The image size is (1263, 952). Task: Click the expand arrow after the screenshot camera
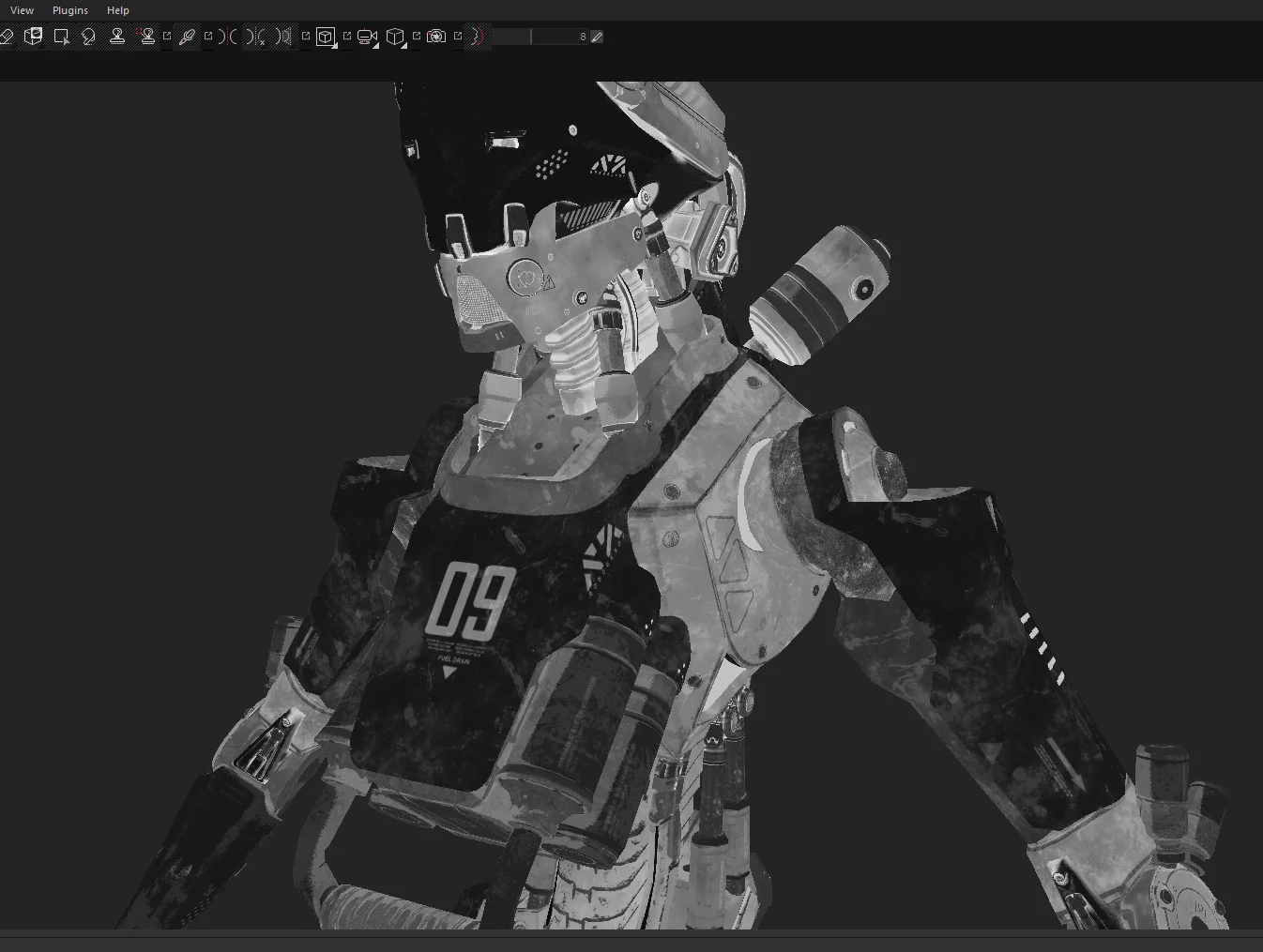458,36
